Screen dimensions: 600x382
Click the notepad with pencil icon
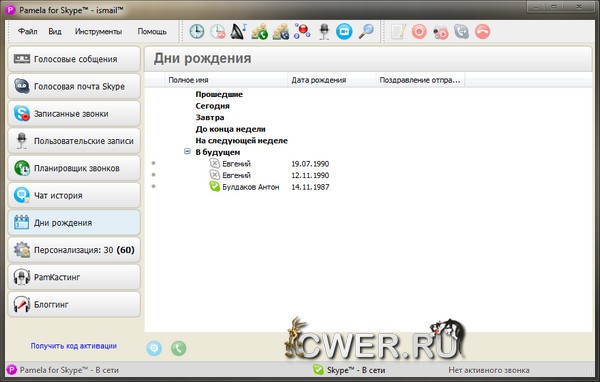tap(398, 31)
